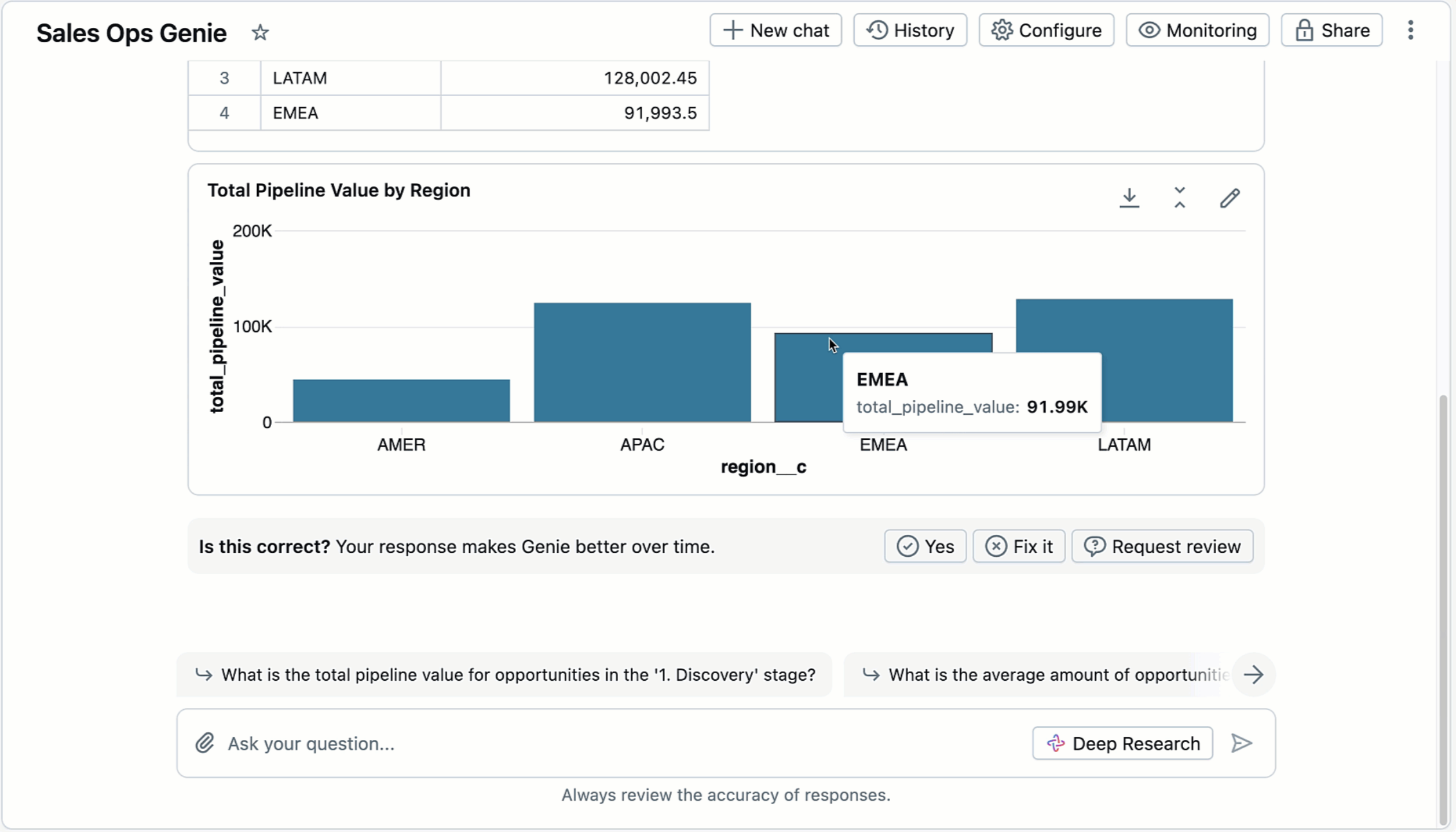
Task: Open the Monitoring view
Action: pos(1197,30)
